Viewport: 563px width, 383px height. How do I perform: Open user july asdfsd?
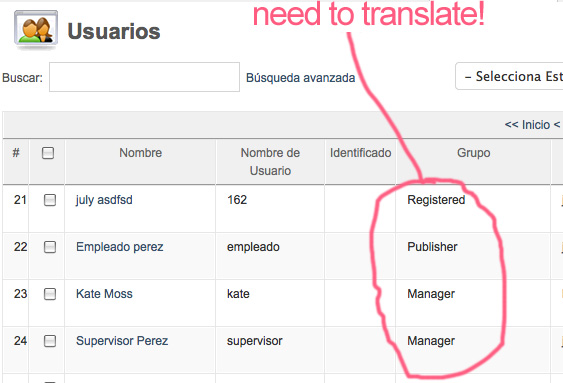(104, 200)
